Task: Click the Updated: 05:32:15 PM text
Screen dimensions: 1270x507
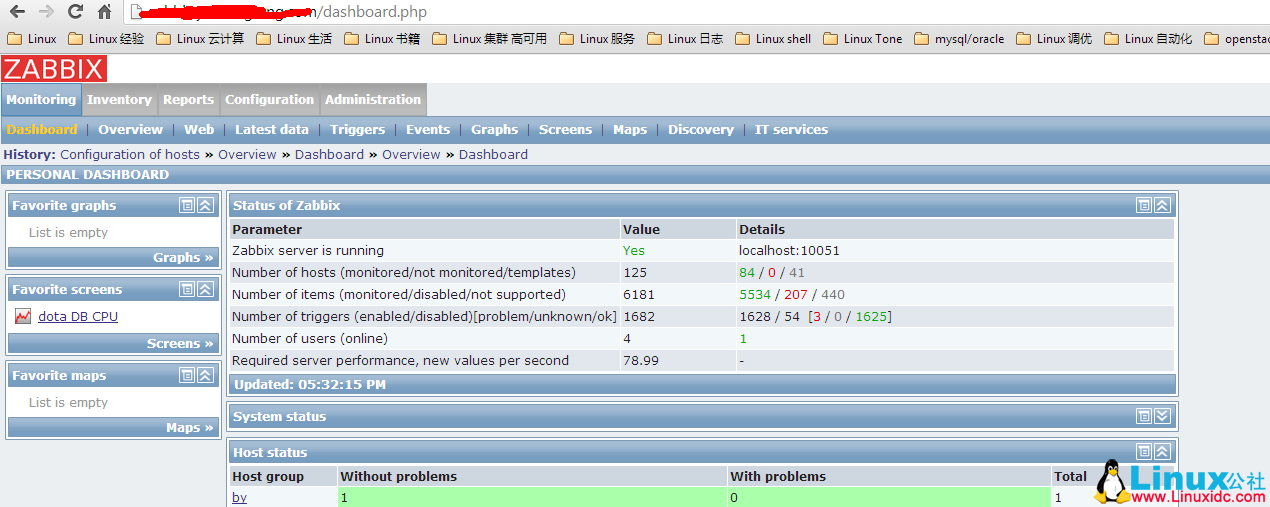Action: click(x=309, y=384)
